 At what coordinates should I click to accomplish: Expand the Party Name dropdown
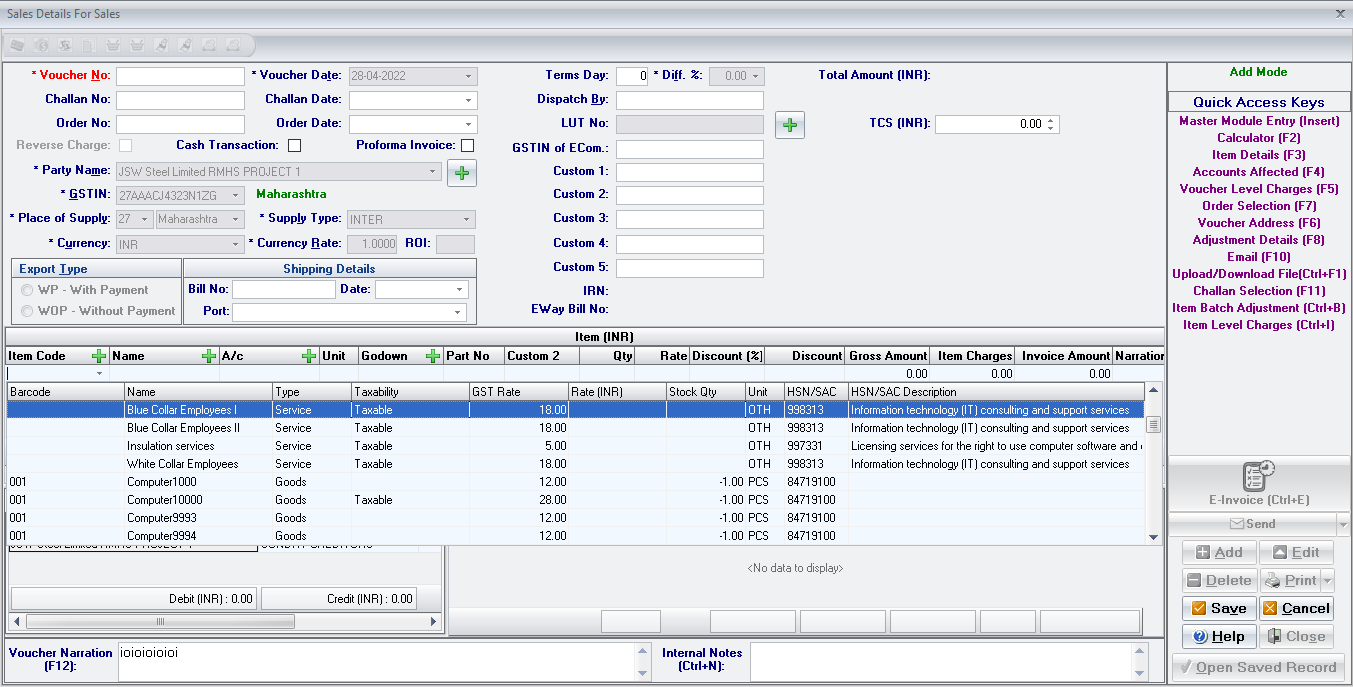433,172
